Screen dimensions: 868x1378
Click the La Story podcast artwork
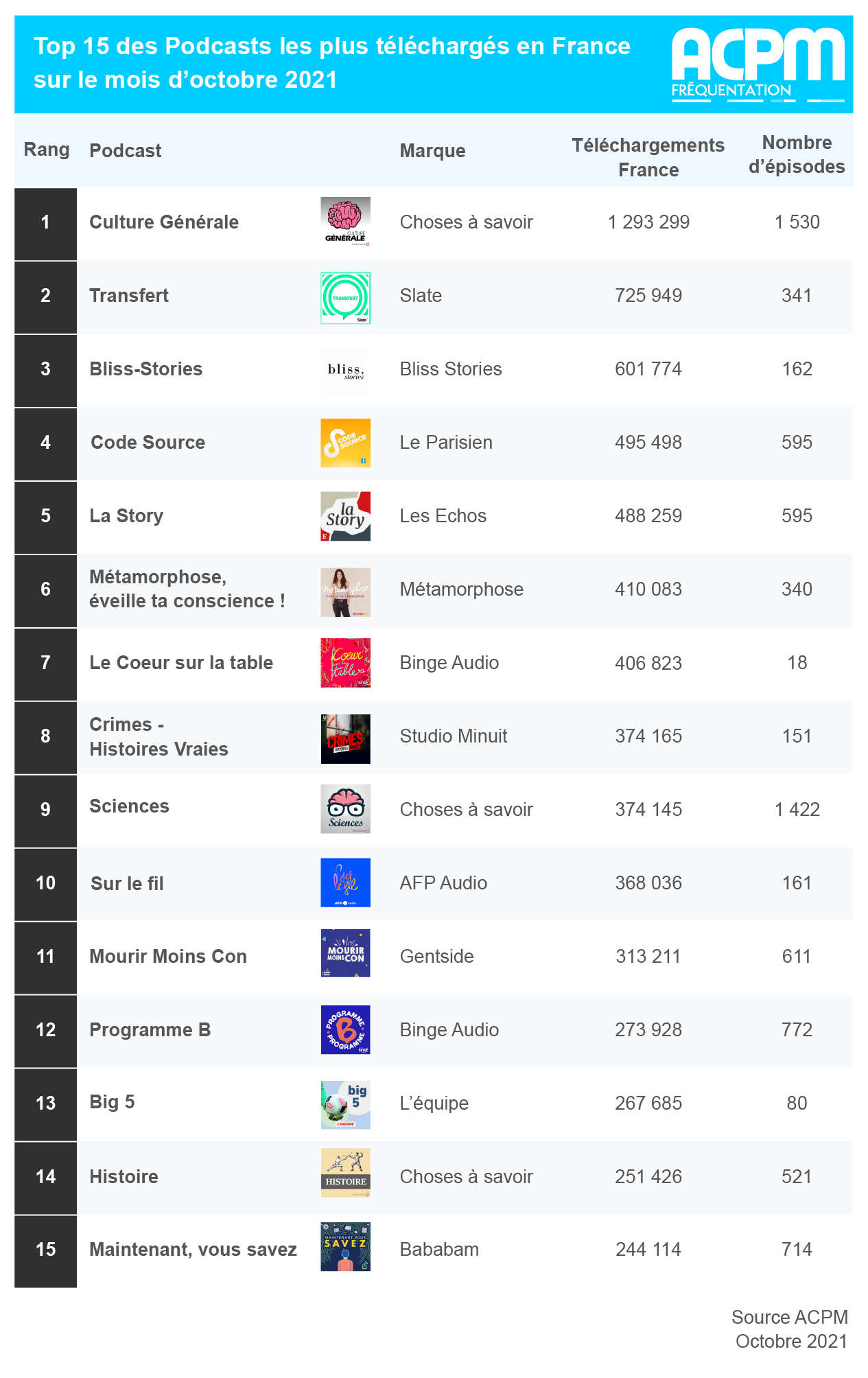[x=345, y=516]
